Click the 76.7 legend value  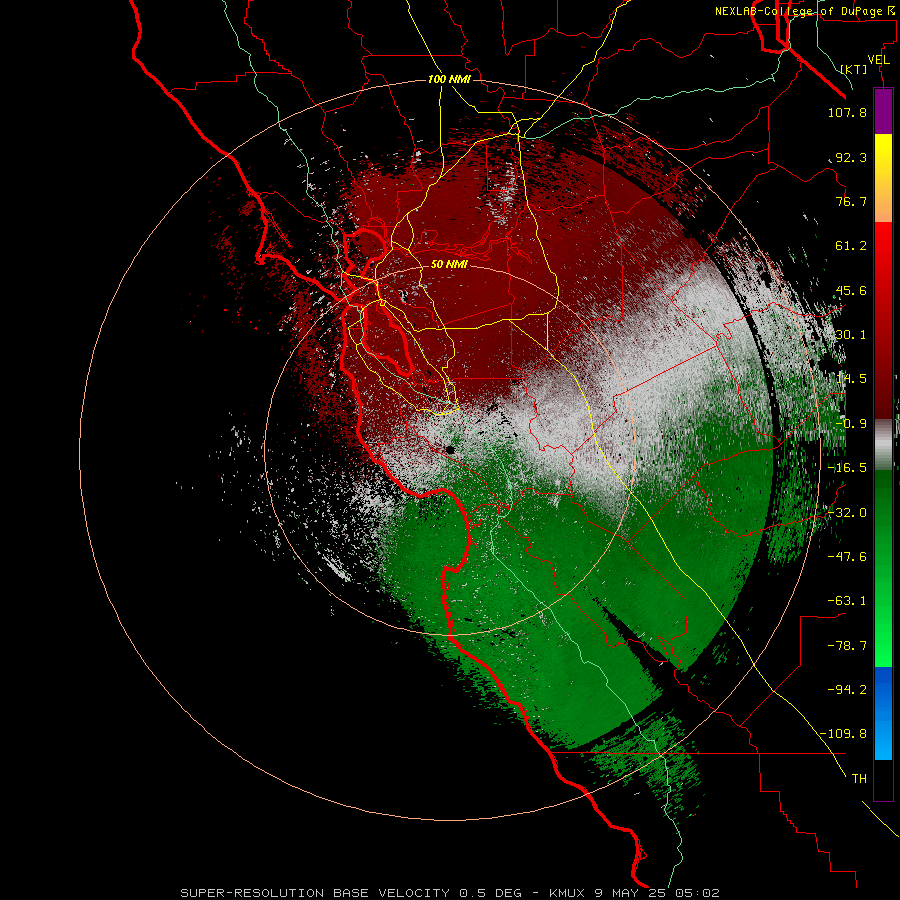point(851,201)
